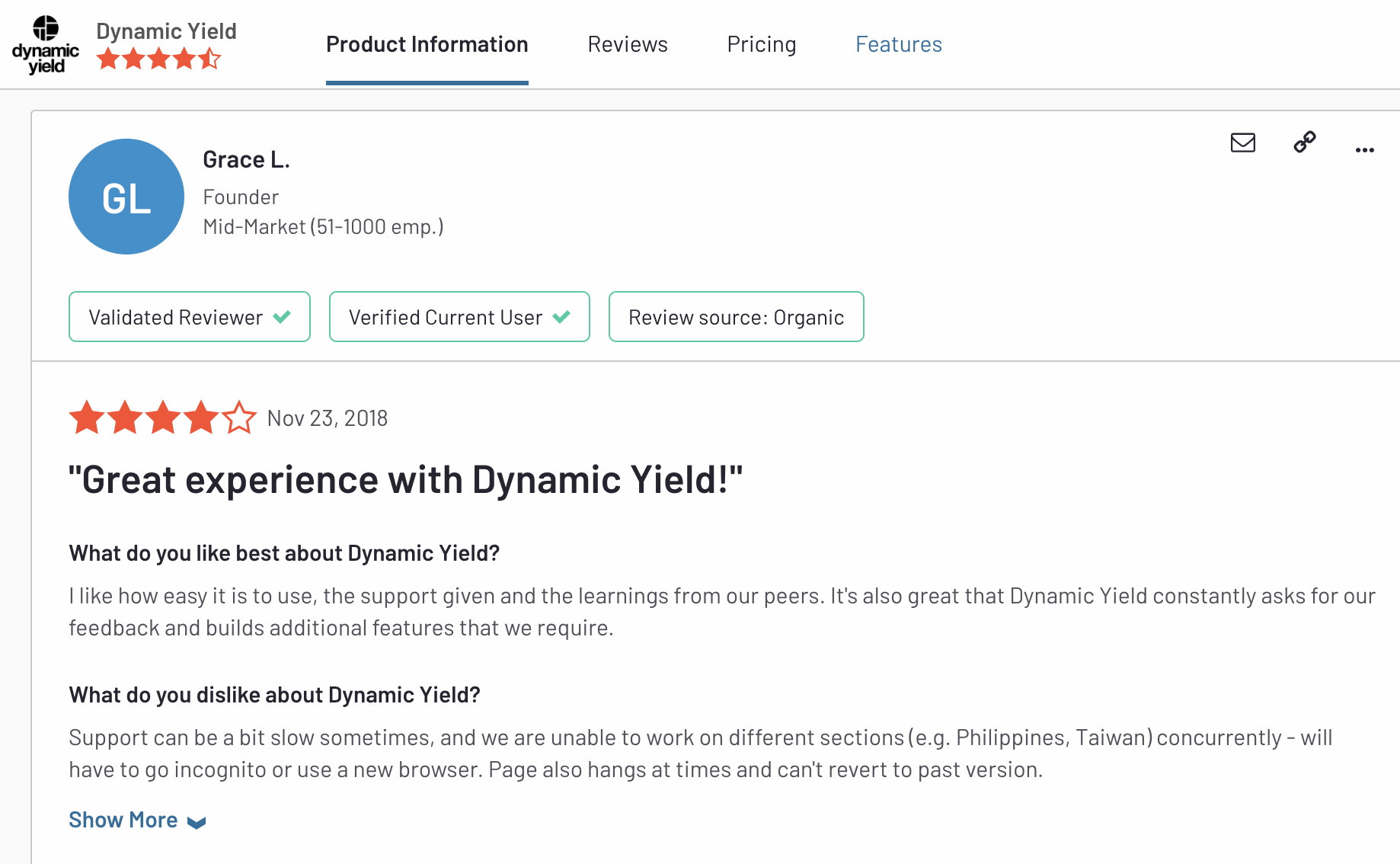This screenshot has width=1400, height=864.
Task: Click reviewer name Grace L.
Action: (x=246, y=159)
